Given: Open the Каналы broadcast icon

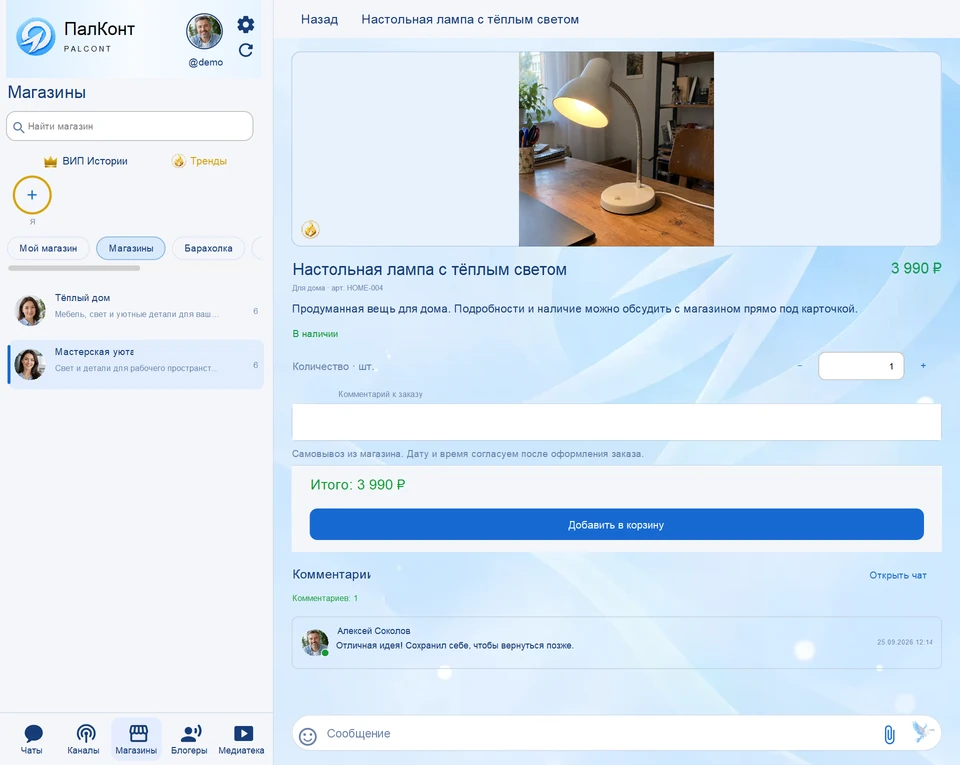Looking at the screenshot, I should [x=86, y=733].
